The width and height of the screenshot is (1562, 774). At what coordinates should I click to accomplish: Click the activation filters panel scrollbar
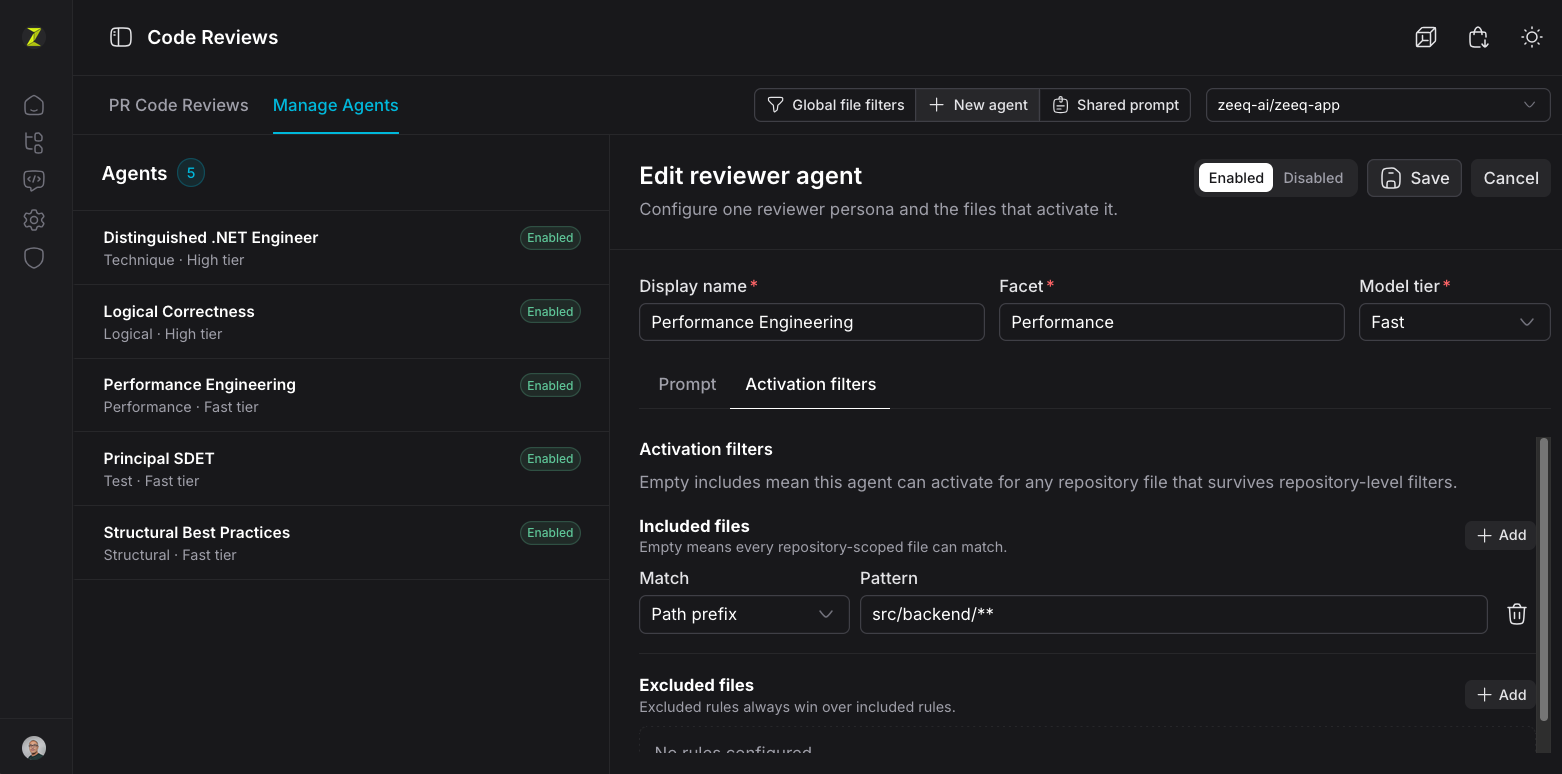1544,578
